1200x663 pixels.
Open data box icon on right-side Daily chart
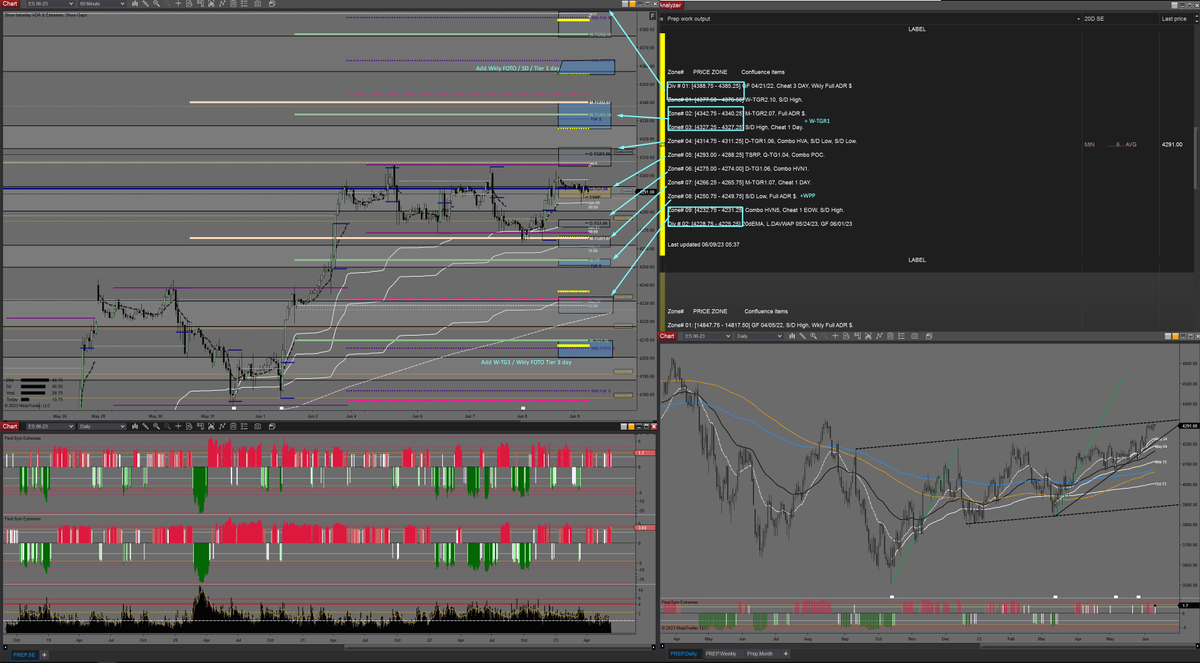[x=846, y=336]
